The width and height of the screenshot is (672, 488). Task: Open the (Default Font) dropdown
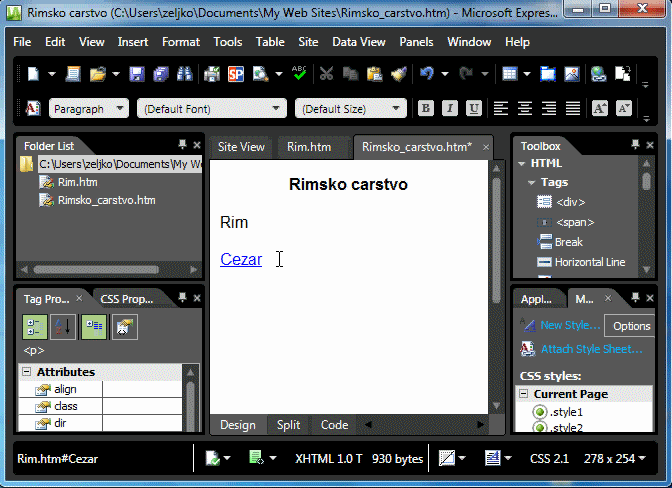(210, 108)
